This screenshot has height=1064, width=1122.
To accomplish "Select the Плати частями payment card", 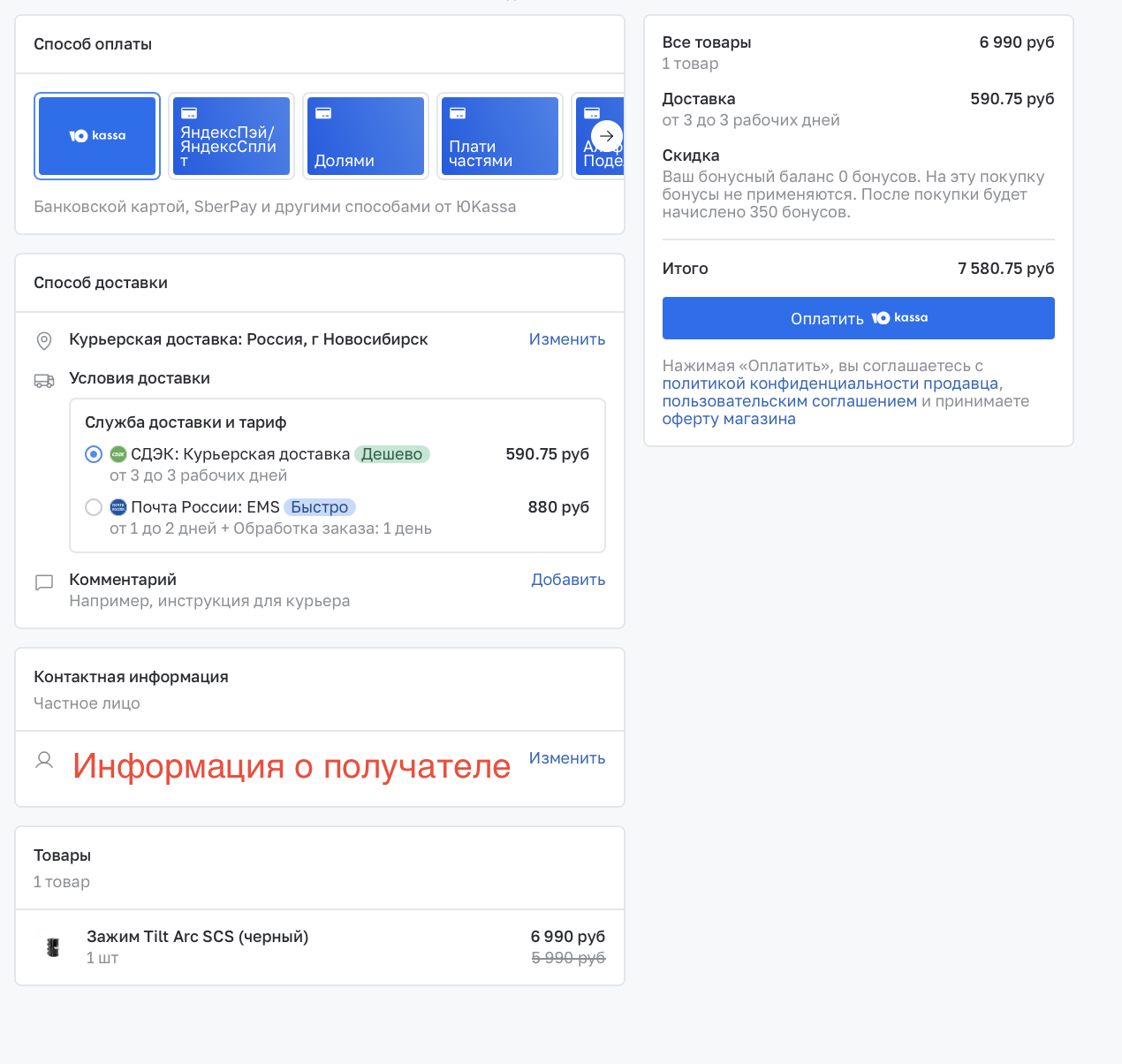I will coord(500,136).
